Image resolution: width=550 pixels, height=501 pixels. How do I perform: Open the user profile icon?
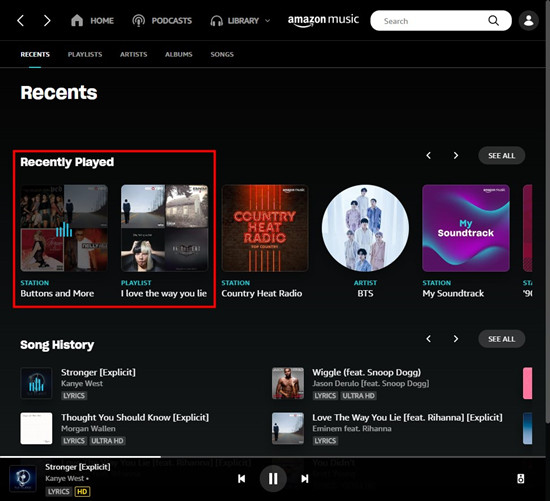click(529, 20)
